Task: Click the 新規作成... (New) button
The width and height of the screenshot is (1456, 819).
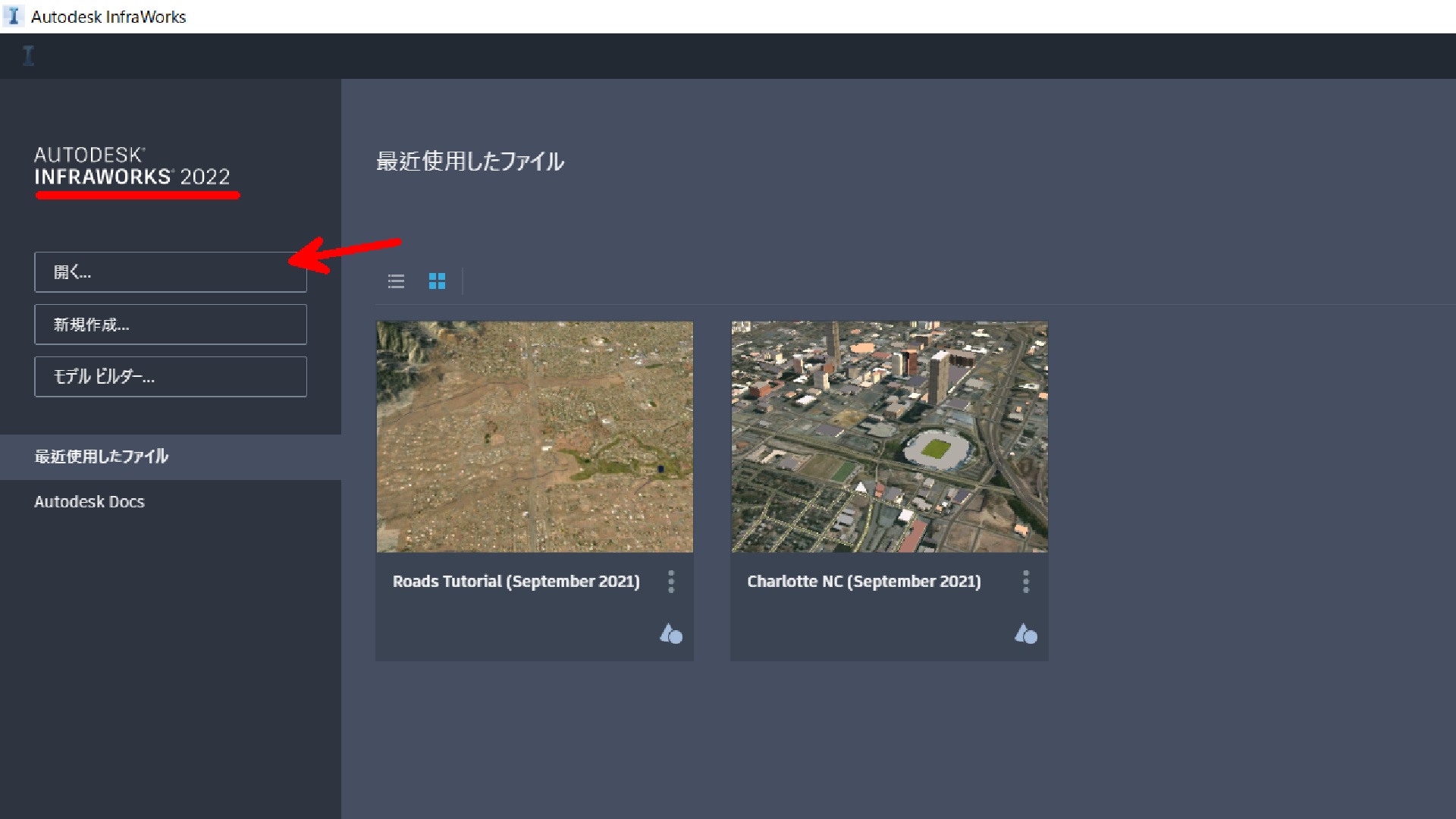Action: tap(171, 325)
